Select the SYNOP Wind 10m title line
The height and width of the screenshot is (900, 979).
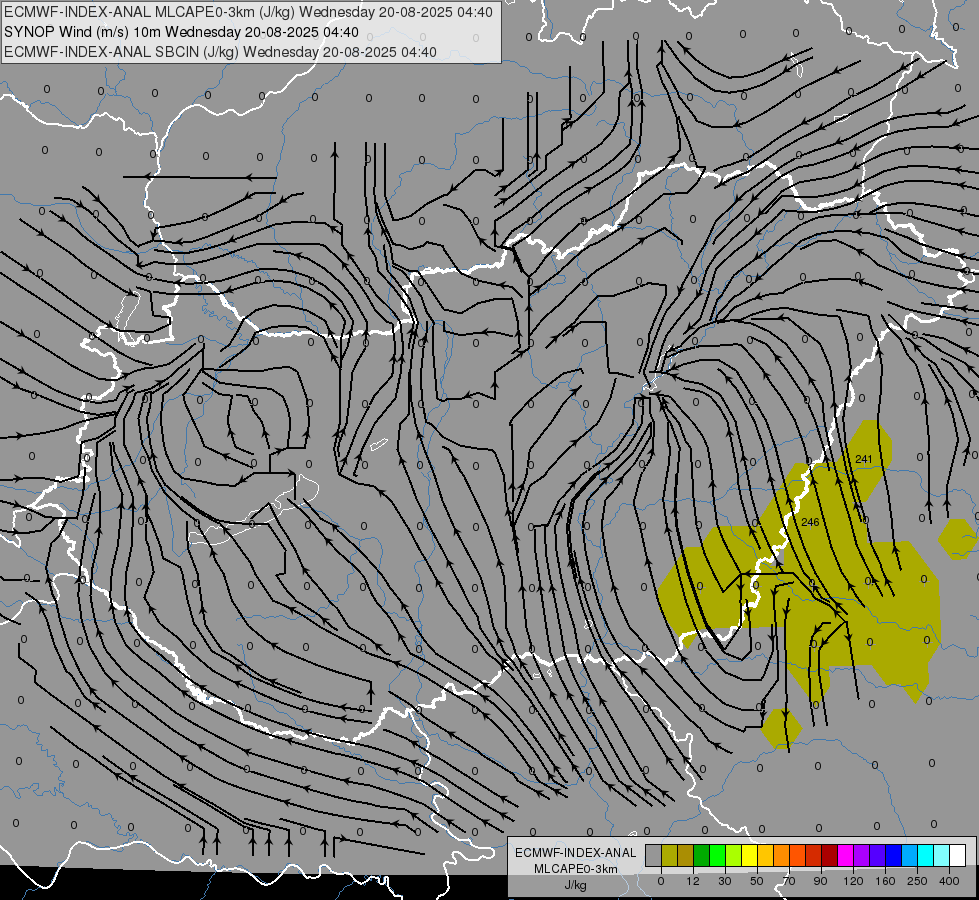point(181,32)
